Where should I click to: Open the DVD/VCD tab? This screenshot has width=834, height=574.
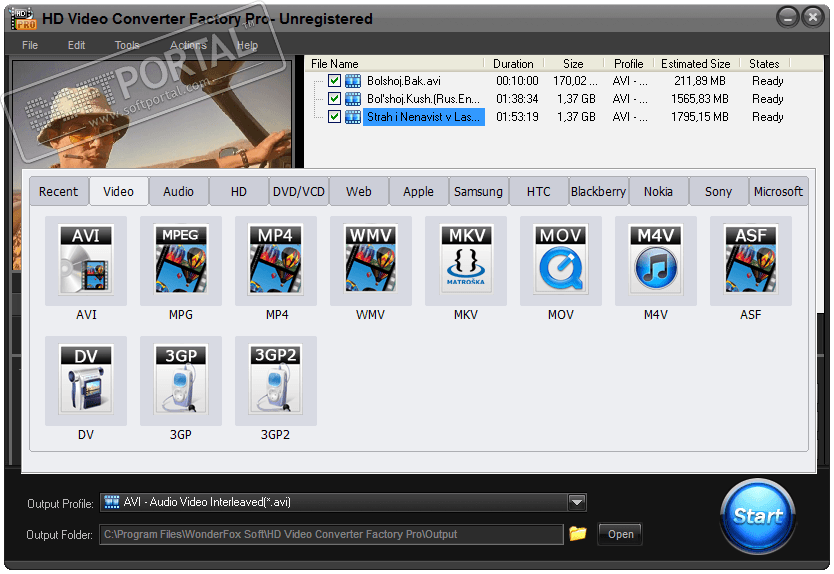(x=299, y=192)
